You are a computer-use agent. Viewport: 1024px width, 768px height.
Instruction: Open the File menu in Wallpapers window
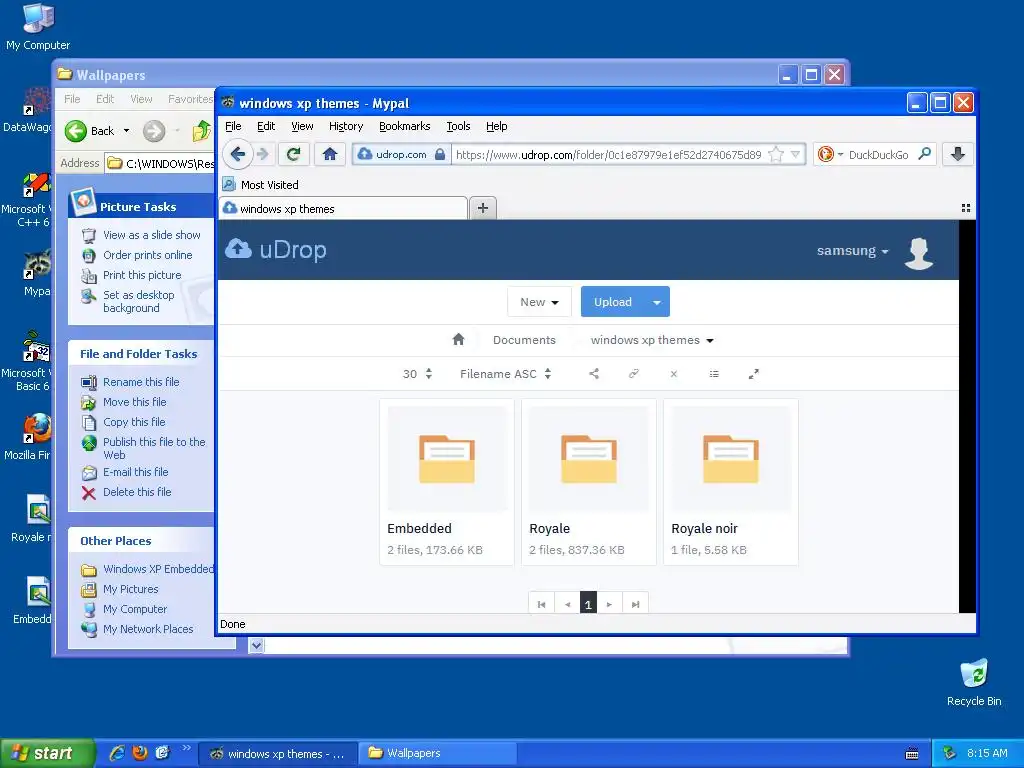point(72,99)
